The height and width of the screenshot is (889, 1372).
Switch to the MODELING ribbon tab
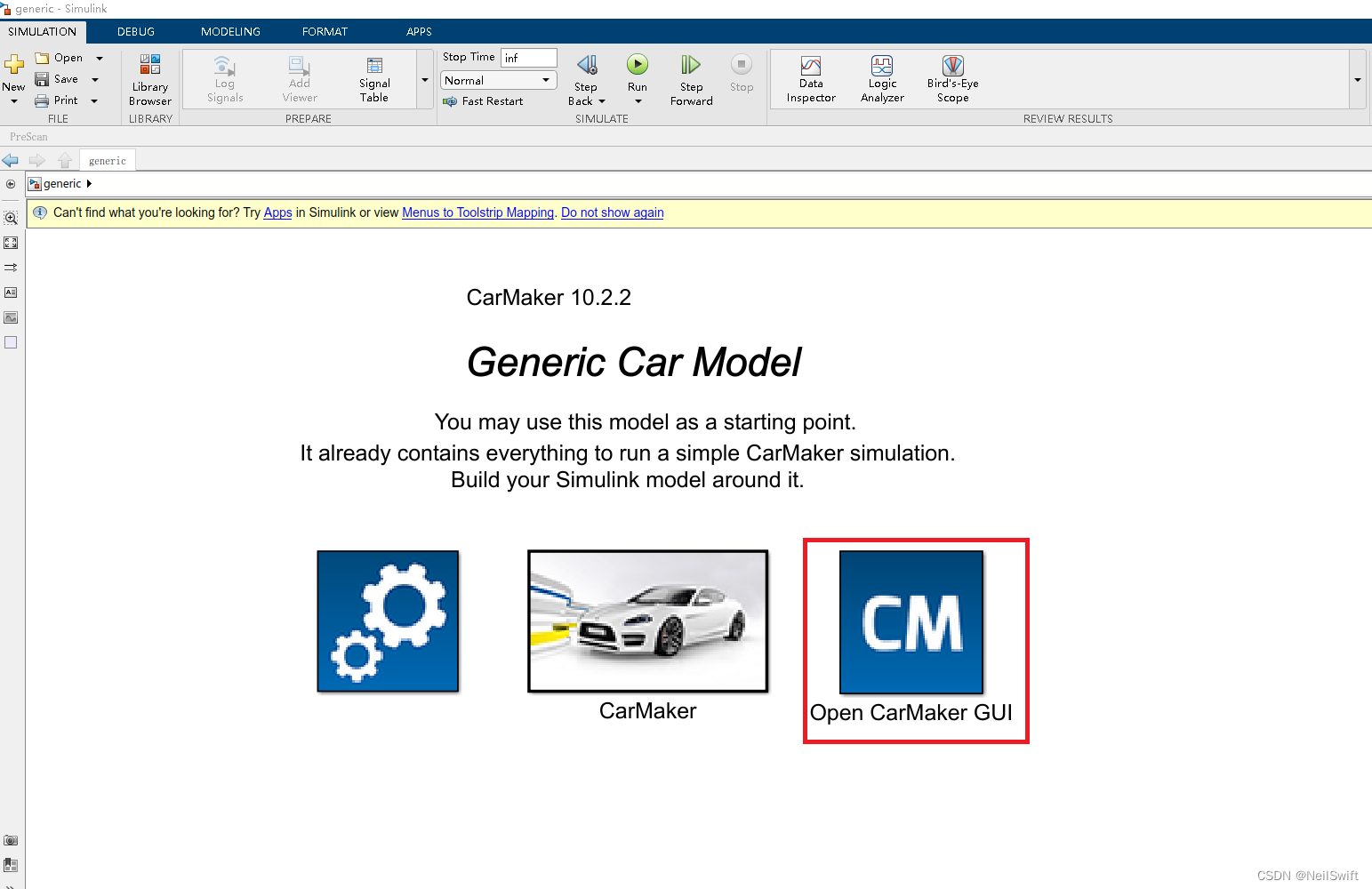[x=230, y=31]
